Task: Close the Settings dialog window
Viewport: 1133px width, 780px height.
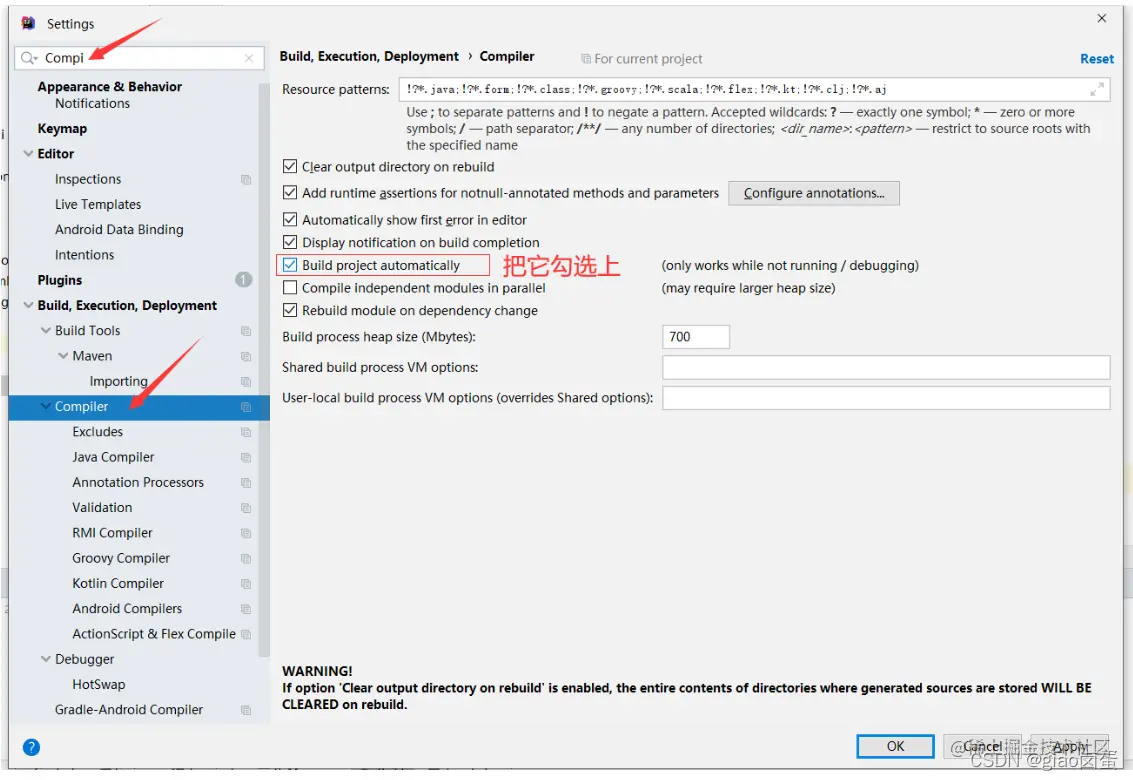Action: [1101, 19]
